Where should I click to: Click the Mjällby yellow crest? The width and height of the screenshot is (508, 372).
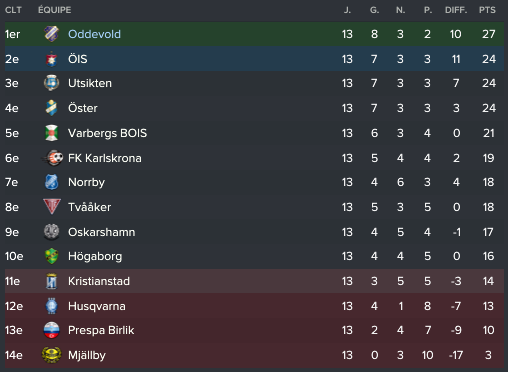52,355
